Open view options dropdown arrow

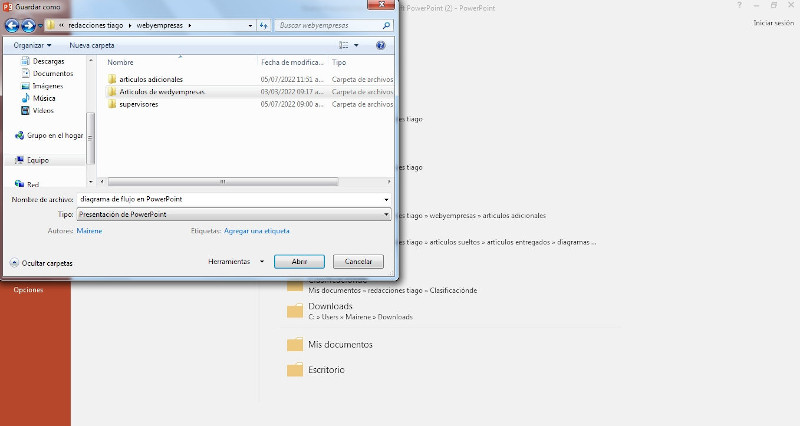point(356,45)
